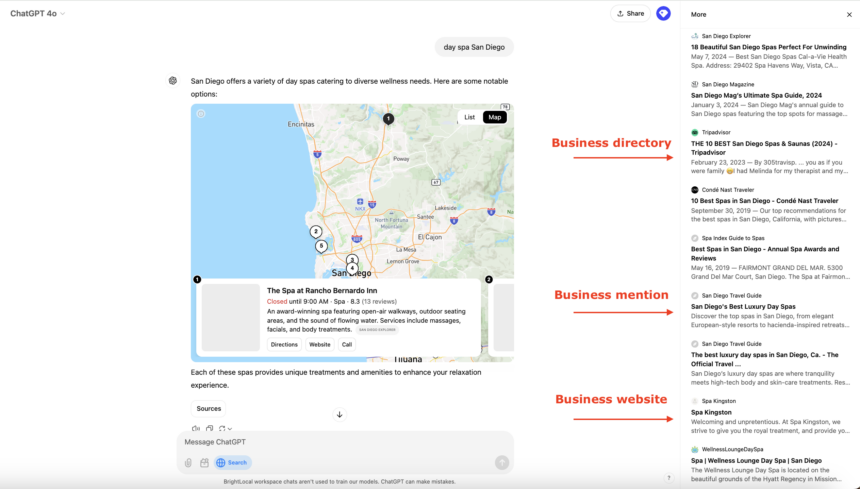Open the ChatGPT 4o model dropdown
The height and width of the screenshot is (489, 860).
(38, 13)
